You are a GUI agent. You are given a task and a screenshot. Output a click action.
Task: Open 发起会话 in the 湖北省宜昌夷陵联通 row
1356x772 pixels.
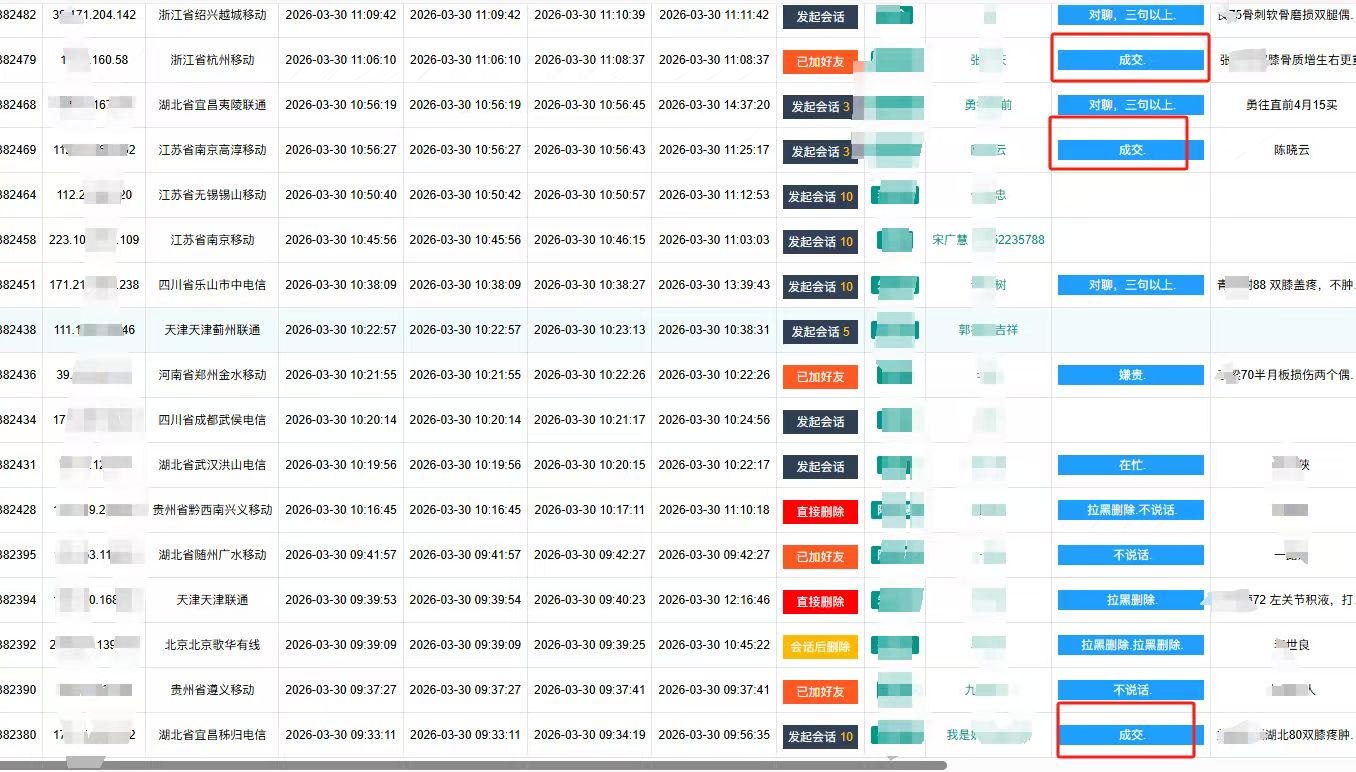tap(819, 106)
